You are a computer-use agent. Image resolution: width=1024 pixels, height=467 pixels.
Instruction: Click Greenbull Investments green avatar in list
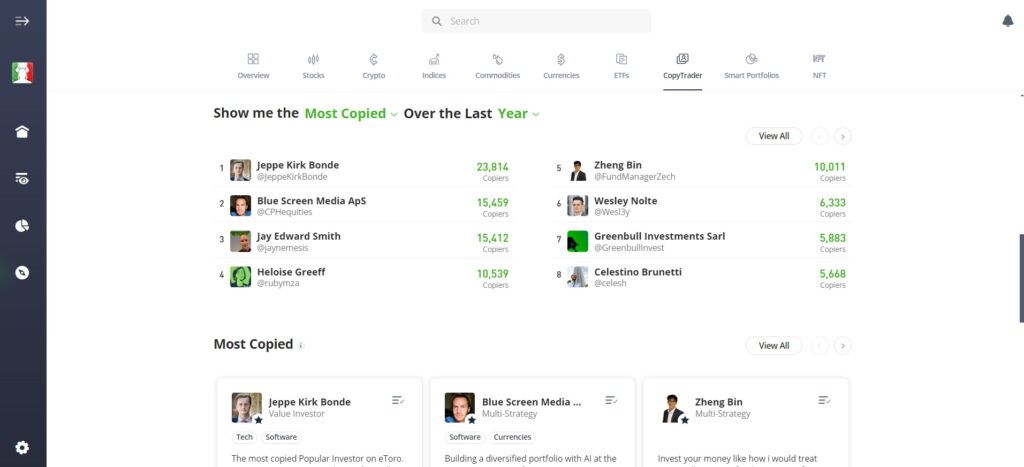coord(577,241)
